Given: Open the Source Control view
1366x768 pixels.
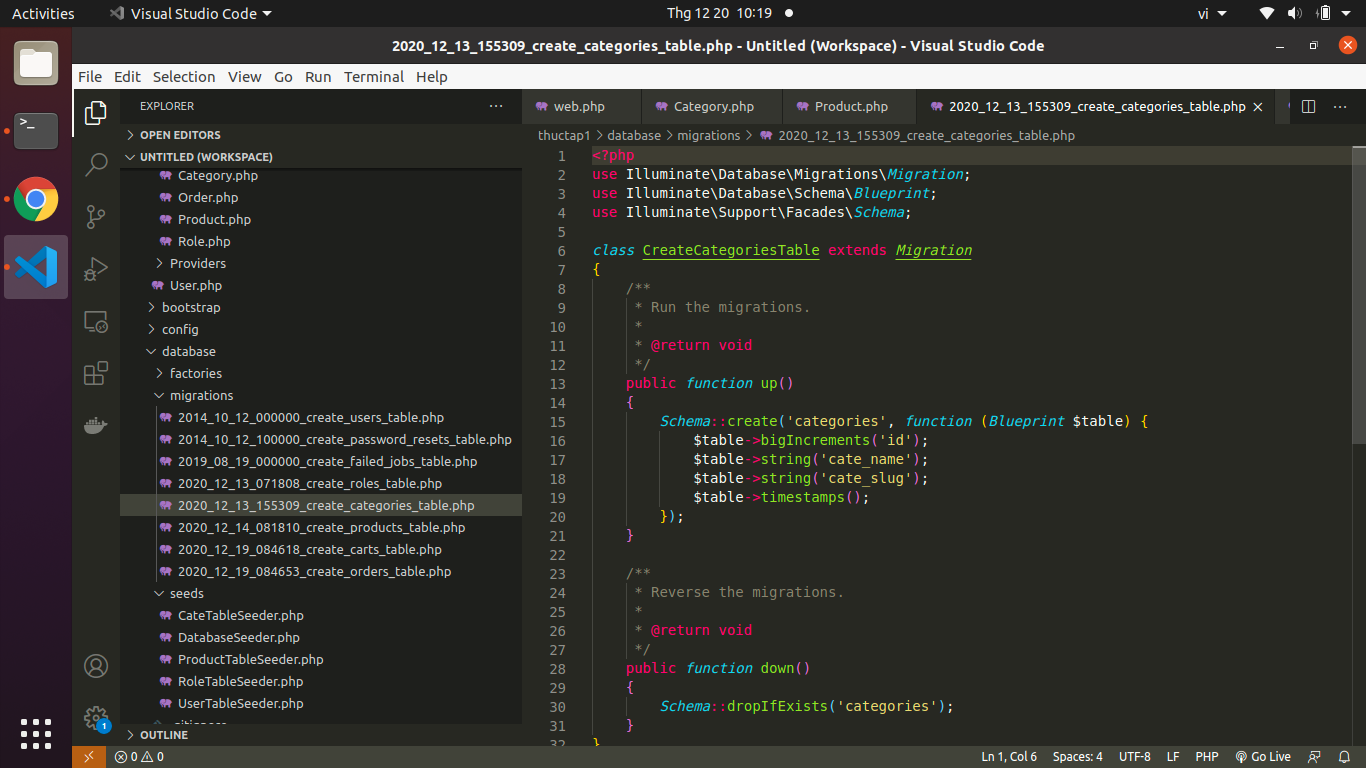Looking at the screenshot, I should click(96, 217).
